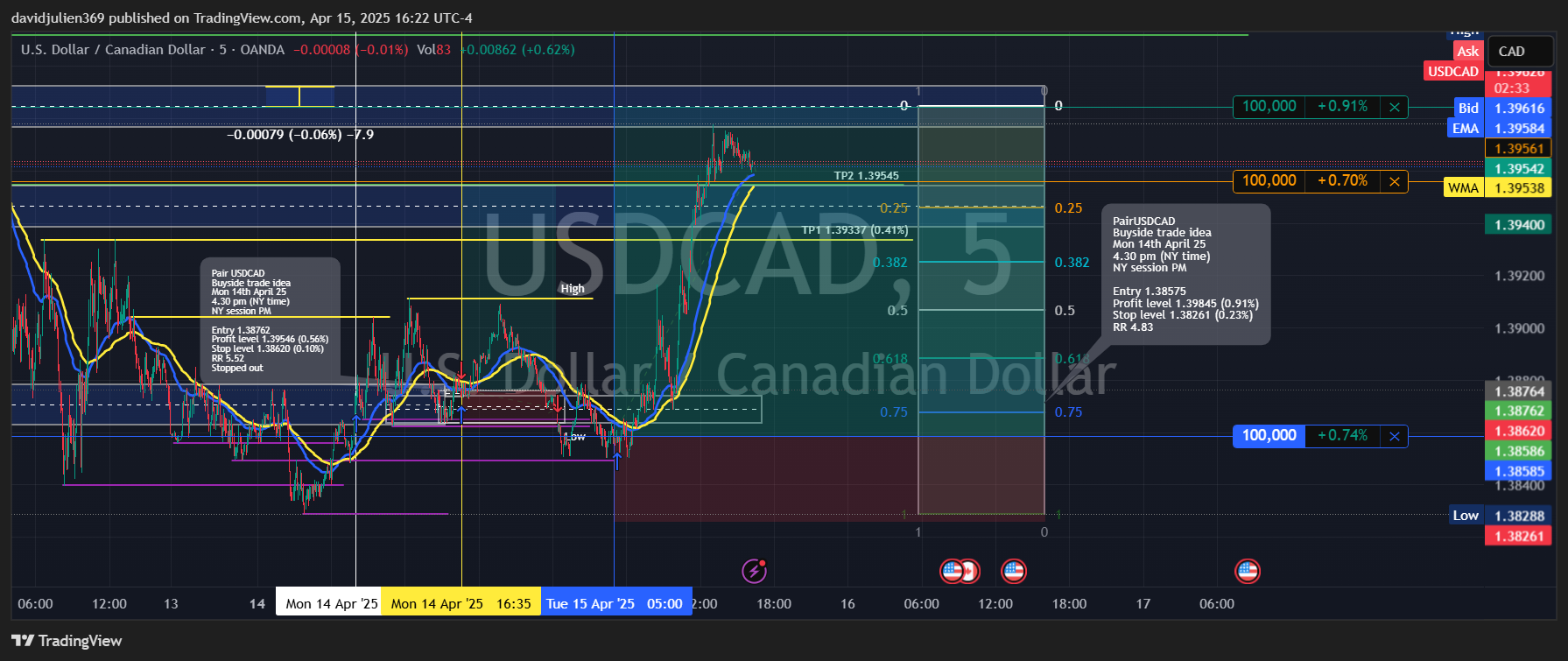Click the orange 0.25 Fibonacci level label on the right
This screenshot has height=661, width=1568.
pos(1068,208)
